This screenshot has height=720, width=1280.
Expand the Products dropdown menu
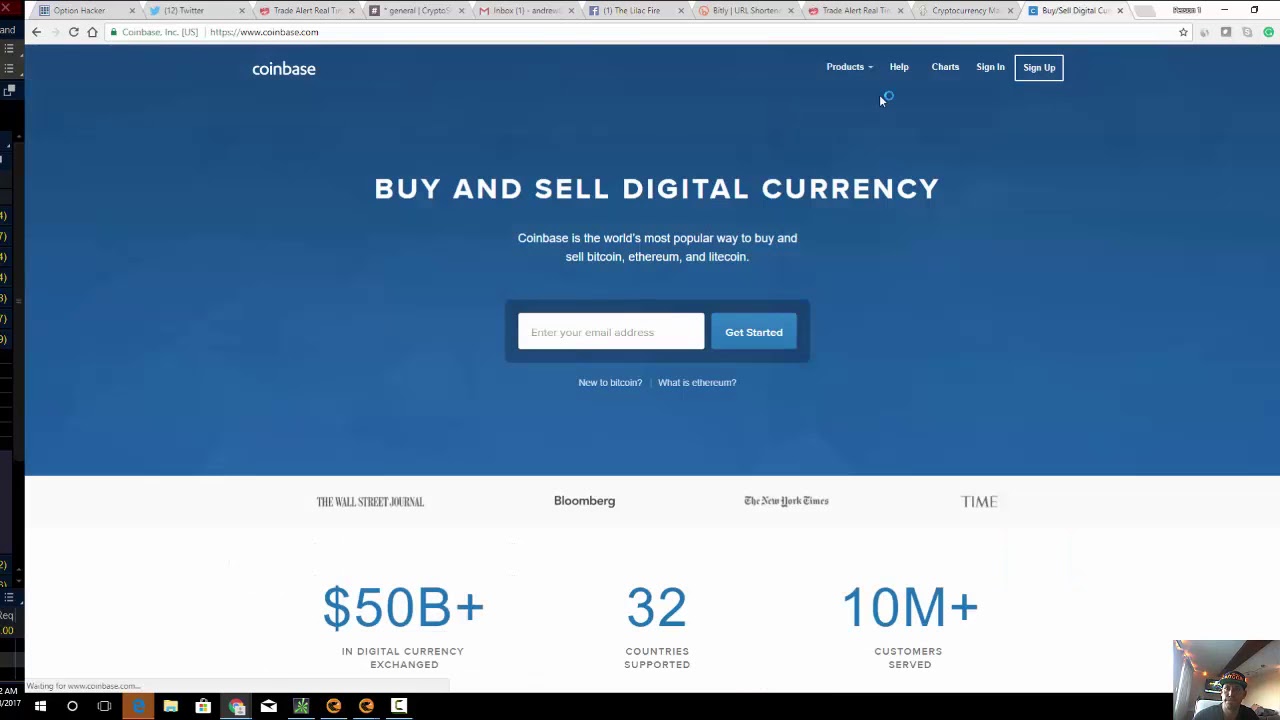849,67
